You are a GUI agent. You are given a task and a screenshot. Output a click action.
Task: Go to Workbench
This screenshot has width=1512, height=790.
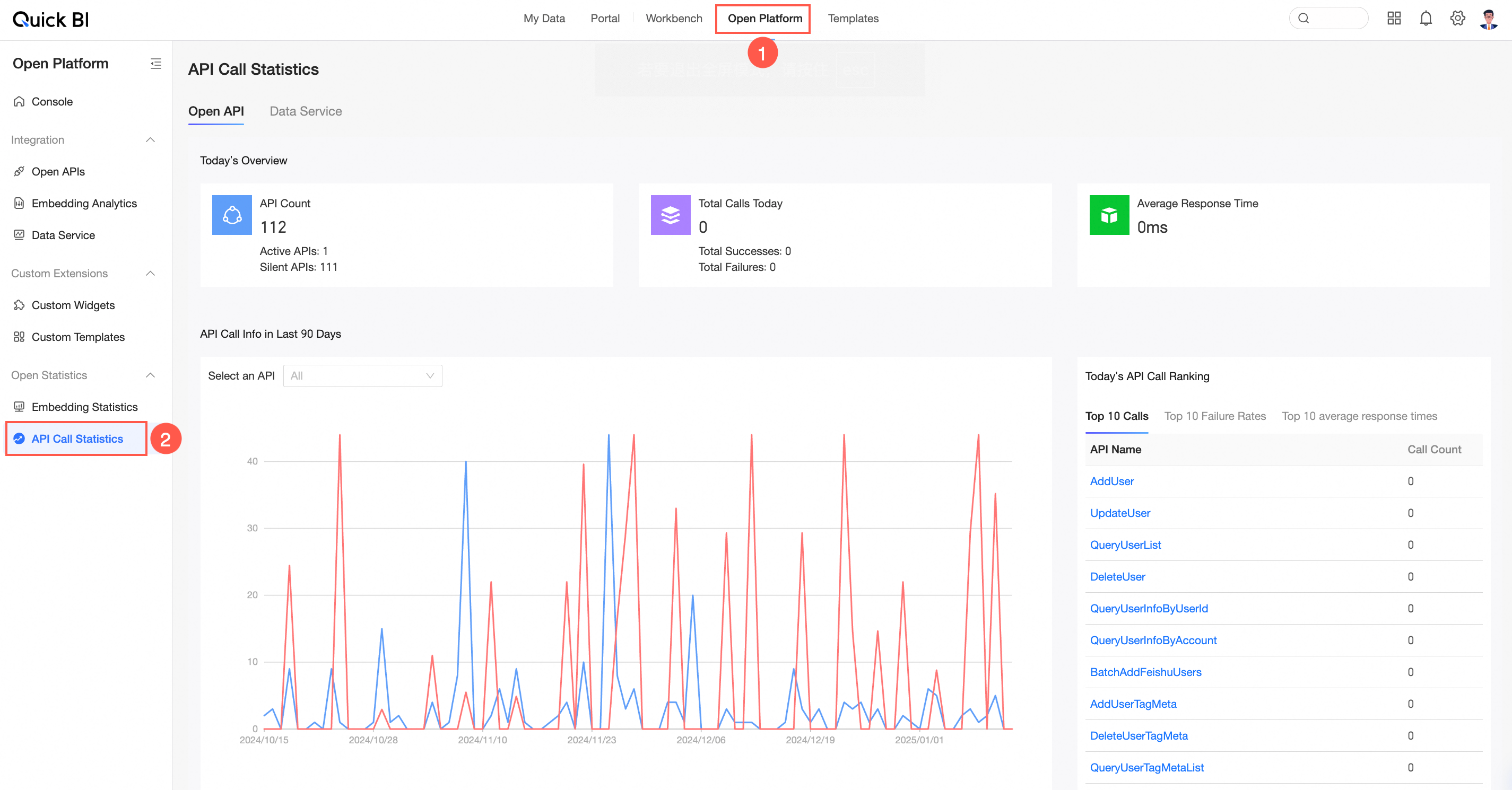(x=674, y=18)
